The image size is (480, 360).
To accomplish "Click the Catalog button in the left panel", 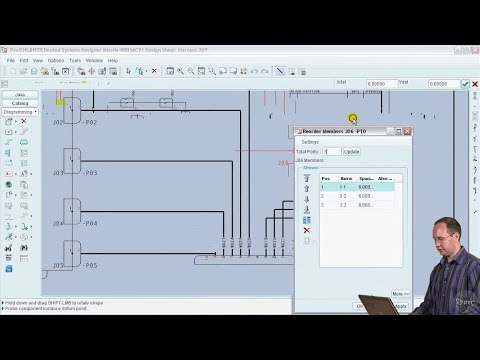I will (x=20, y=103).
